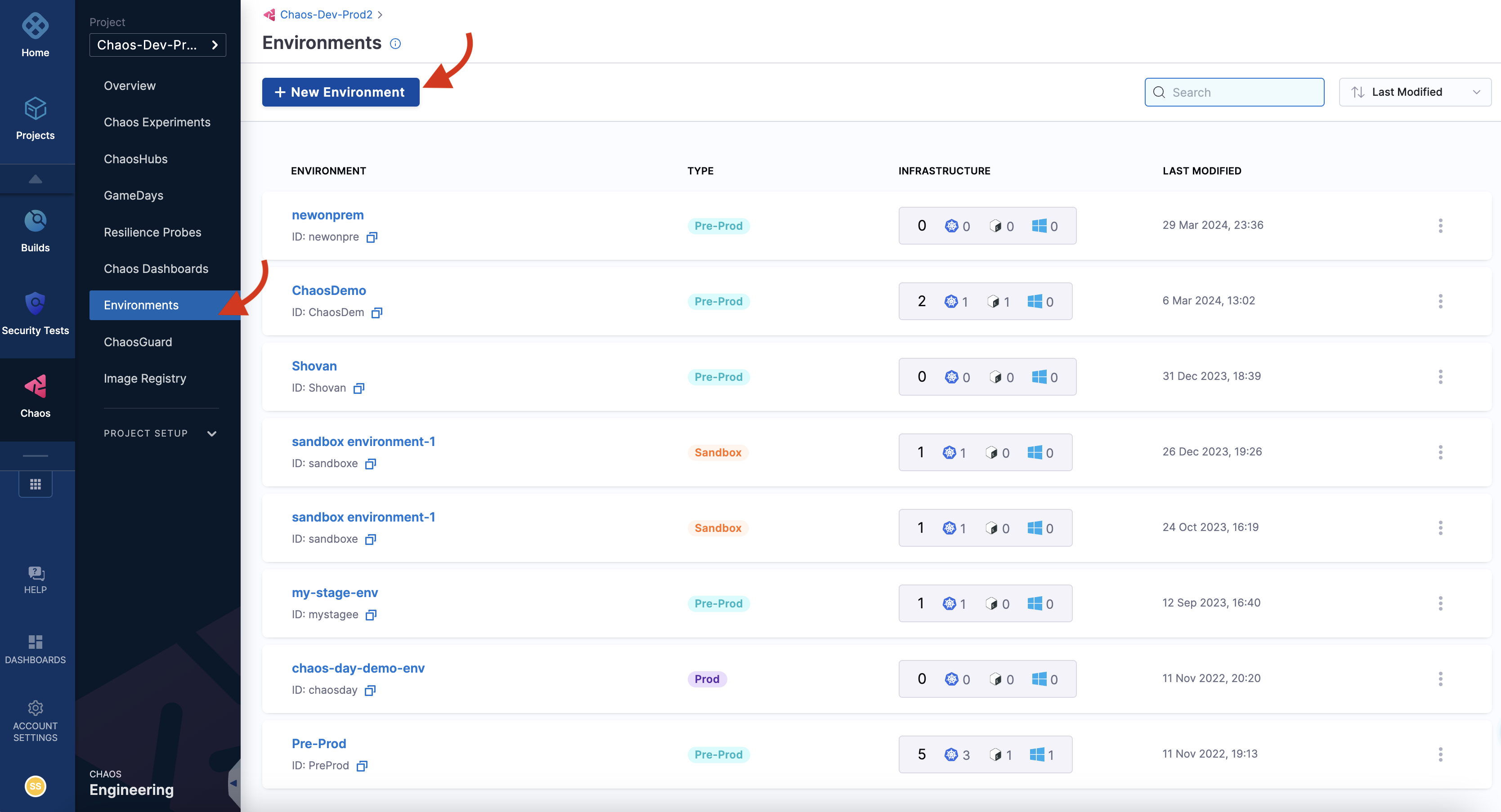1501x812 pixels.
Task: Open Resilience Probes menu item
Action: 152,232
